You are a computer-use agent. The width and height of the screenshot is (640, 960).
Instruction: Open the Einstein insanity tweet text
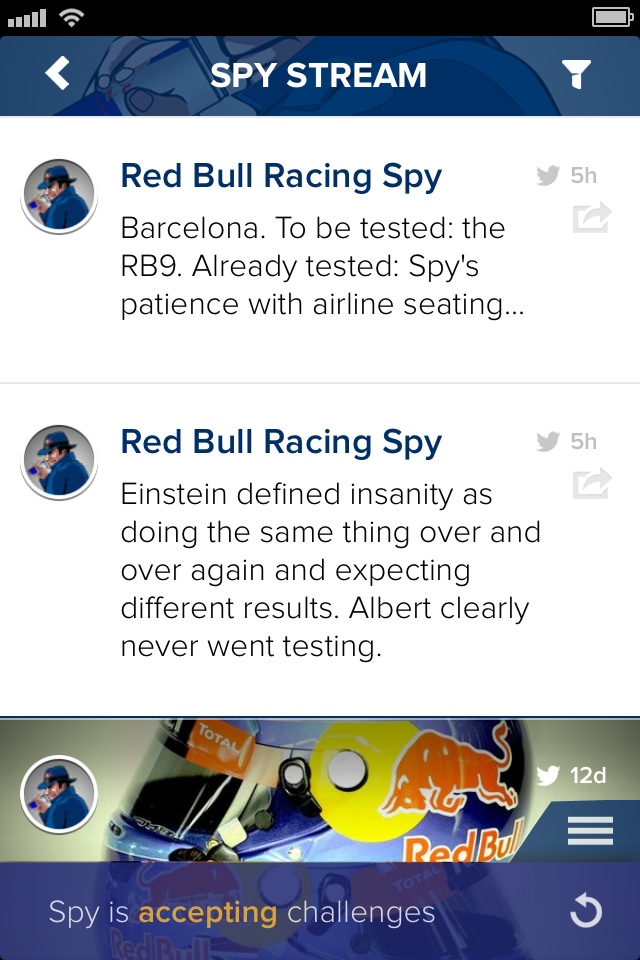coord(330,570)
